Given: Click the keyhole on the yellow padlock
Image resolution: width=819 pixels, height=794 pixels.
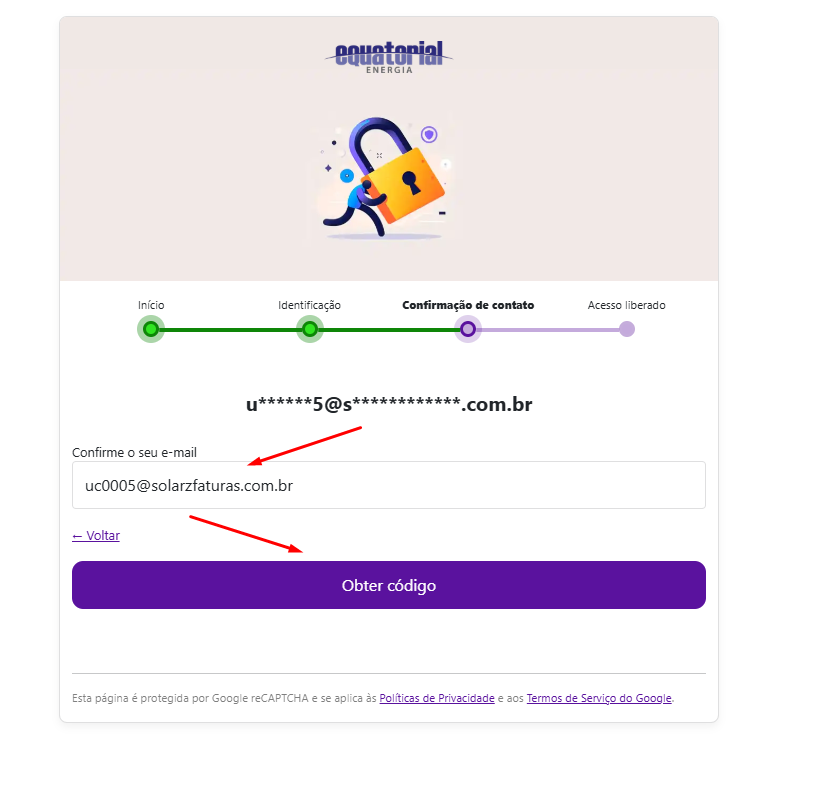Looking at the screenshot, I should [x=411, y=183].
